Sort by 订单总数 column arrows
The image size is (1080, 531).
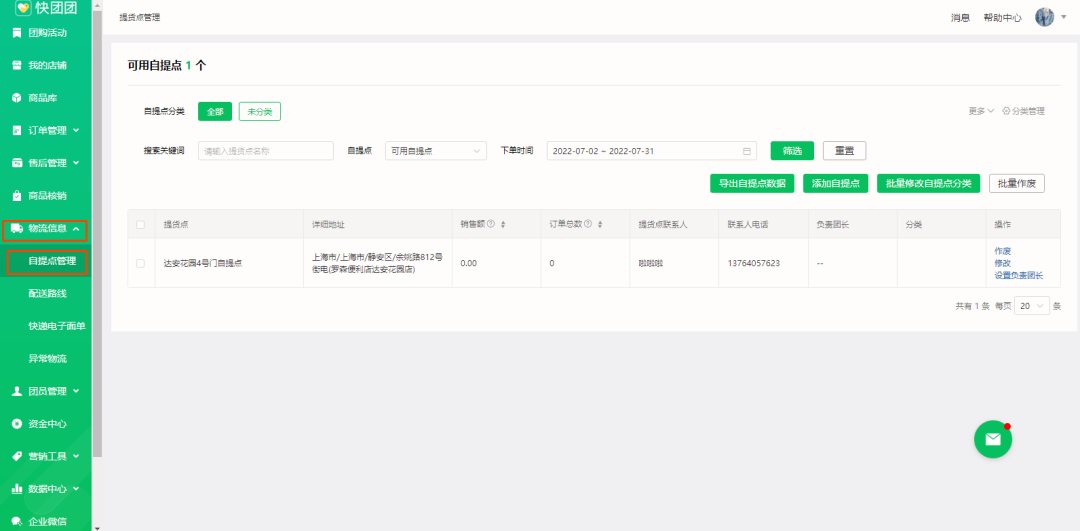coord(599,225)
